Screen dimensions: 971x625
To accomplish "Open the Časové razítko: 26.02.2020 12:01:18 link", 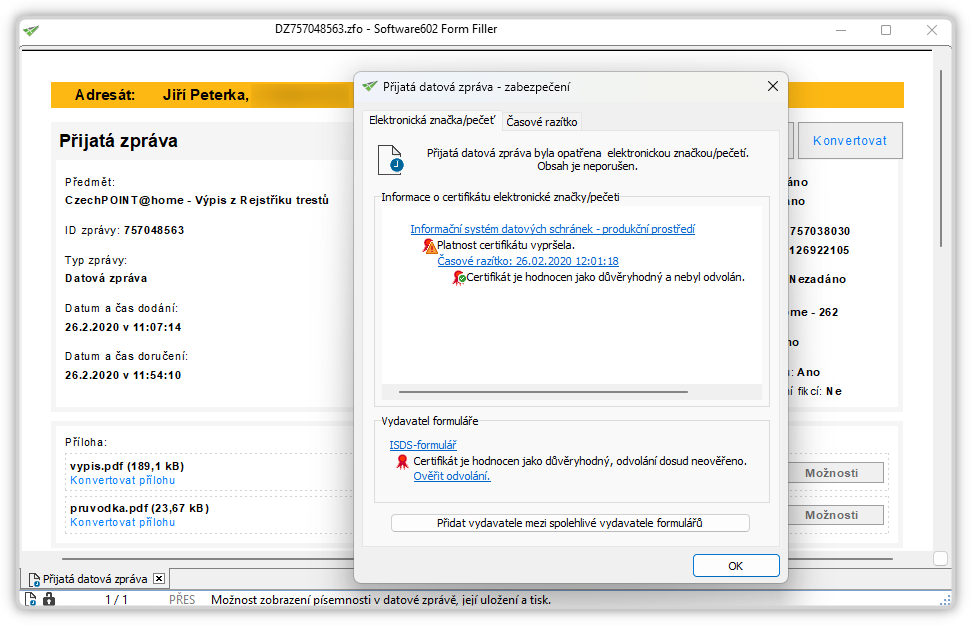I will [x=528, y=261].
